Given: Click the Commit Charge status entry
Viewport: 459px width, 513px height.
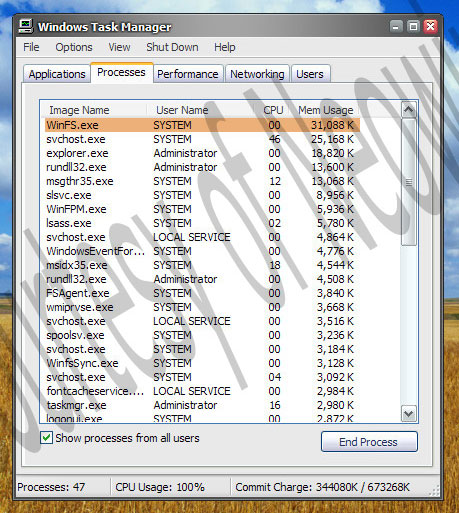Looking at the screenshot, I should pyautogui.click(x=322, y=487).
